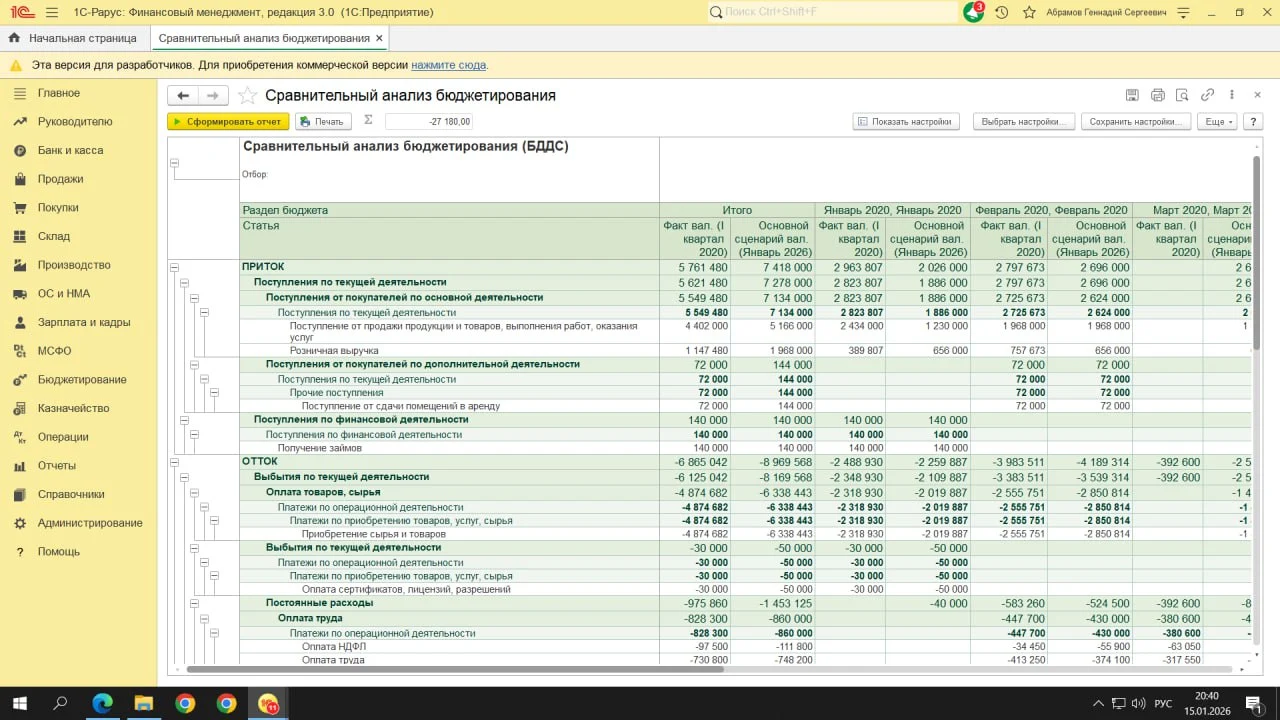The width and height of the screenshot is (1280, 720).
Task: Get link to report via chain icon
Action: pos(1207,95)
